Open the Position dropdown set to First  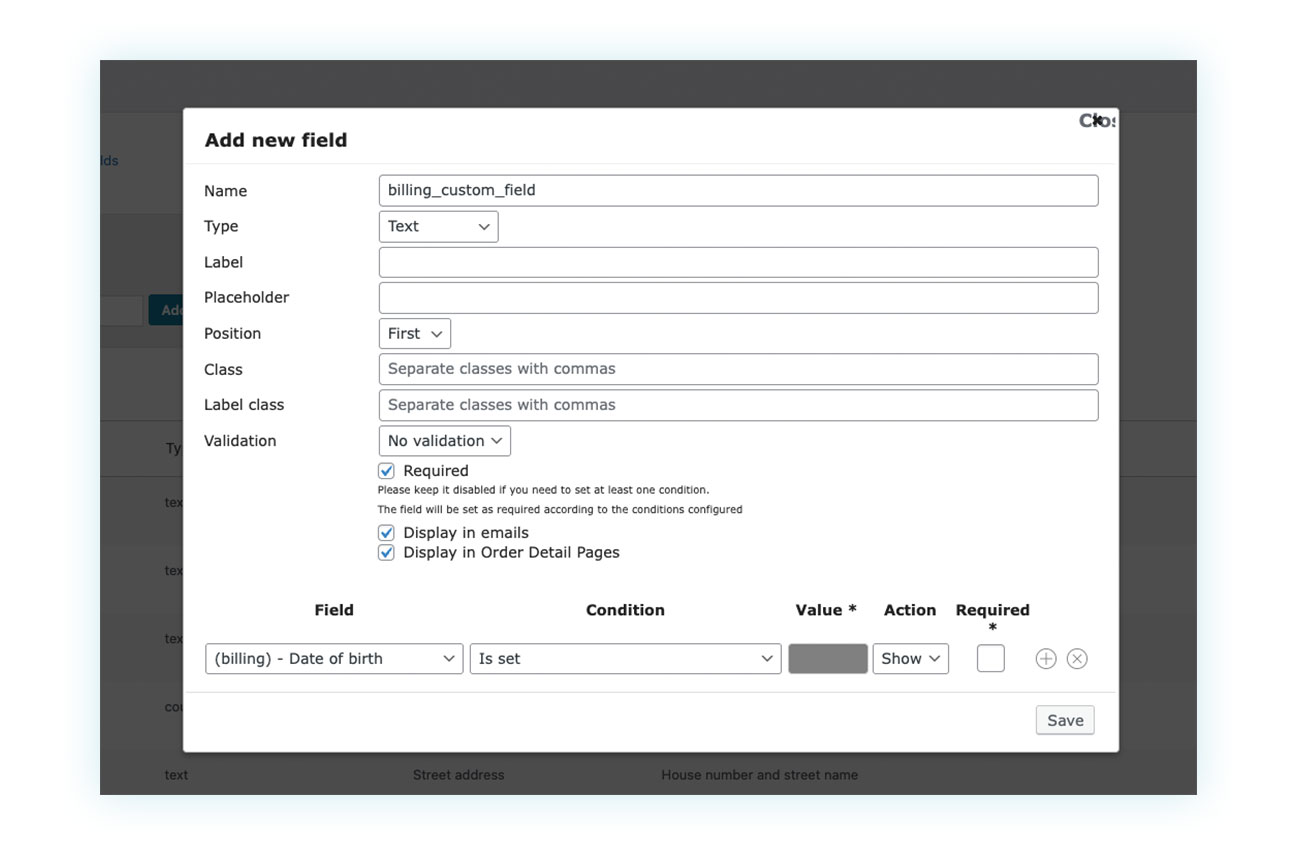point(414,333)
